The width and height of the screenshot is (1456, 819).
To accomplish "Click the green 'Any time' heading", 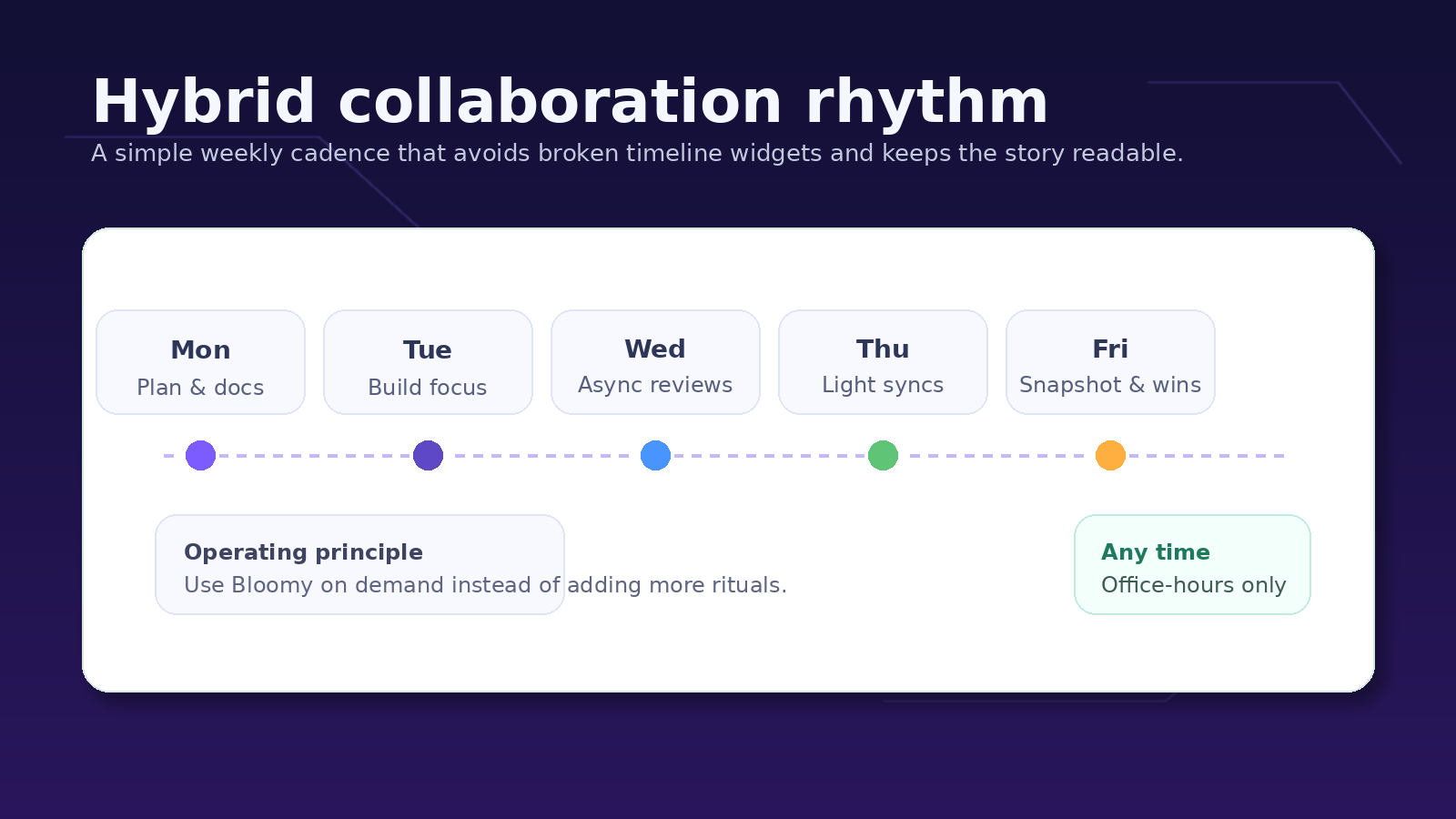I will click(1156, 552).
